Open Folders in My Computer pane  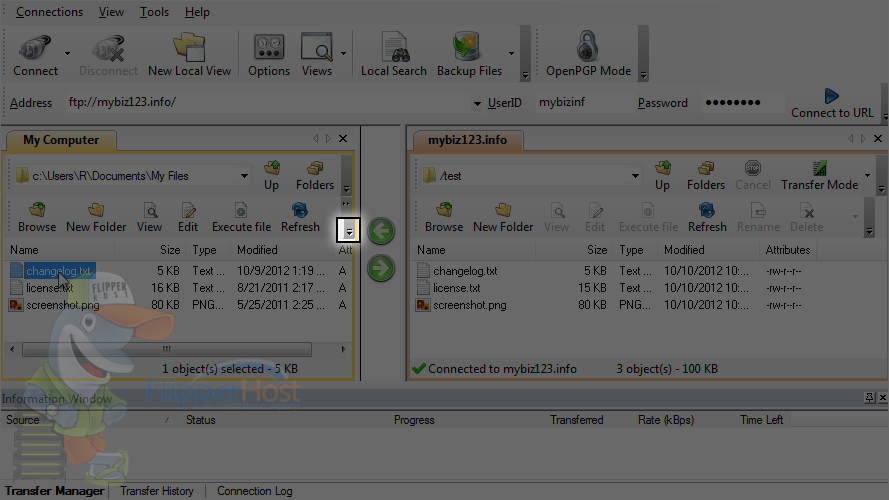coord(315,176)
